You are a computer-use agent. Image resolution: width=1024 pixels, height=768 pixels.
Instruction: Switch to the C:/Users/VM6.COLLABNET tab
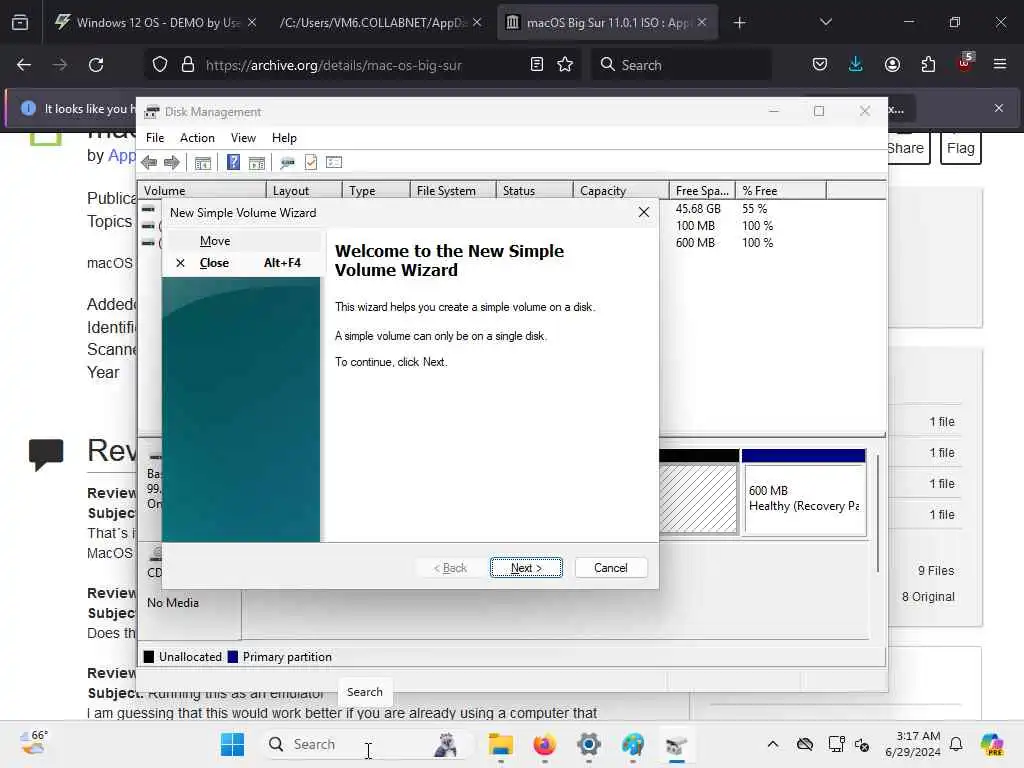point(380,22)
